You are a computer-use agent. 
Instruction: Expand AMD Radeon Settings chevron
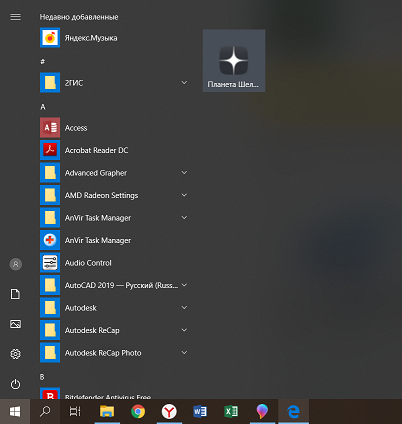tap(184, 195)
